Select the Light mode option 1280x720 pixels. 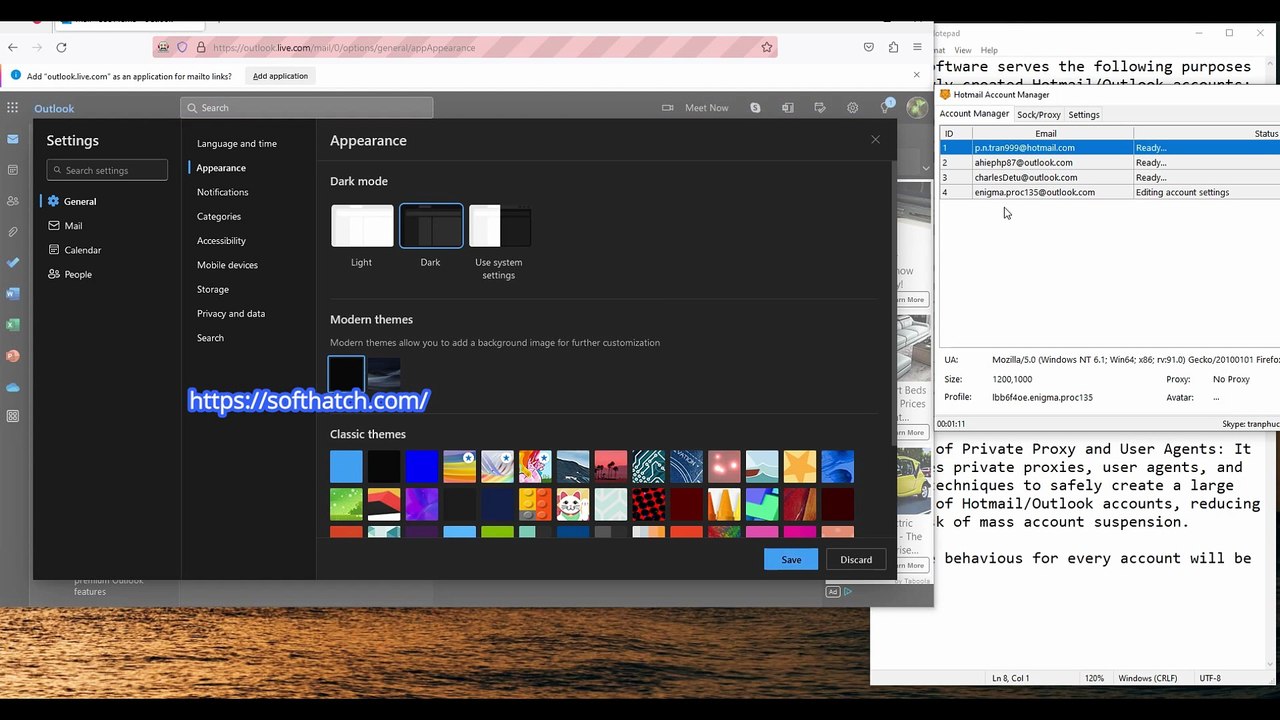(362, 226)
